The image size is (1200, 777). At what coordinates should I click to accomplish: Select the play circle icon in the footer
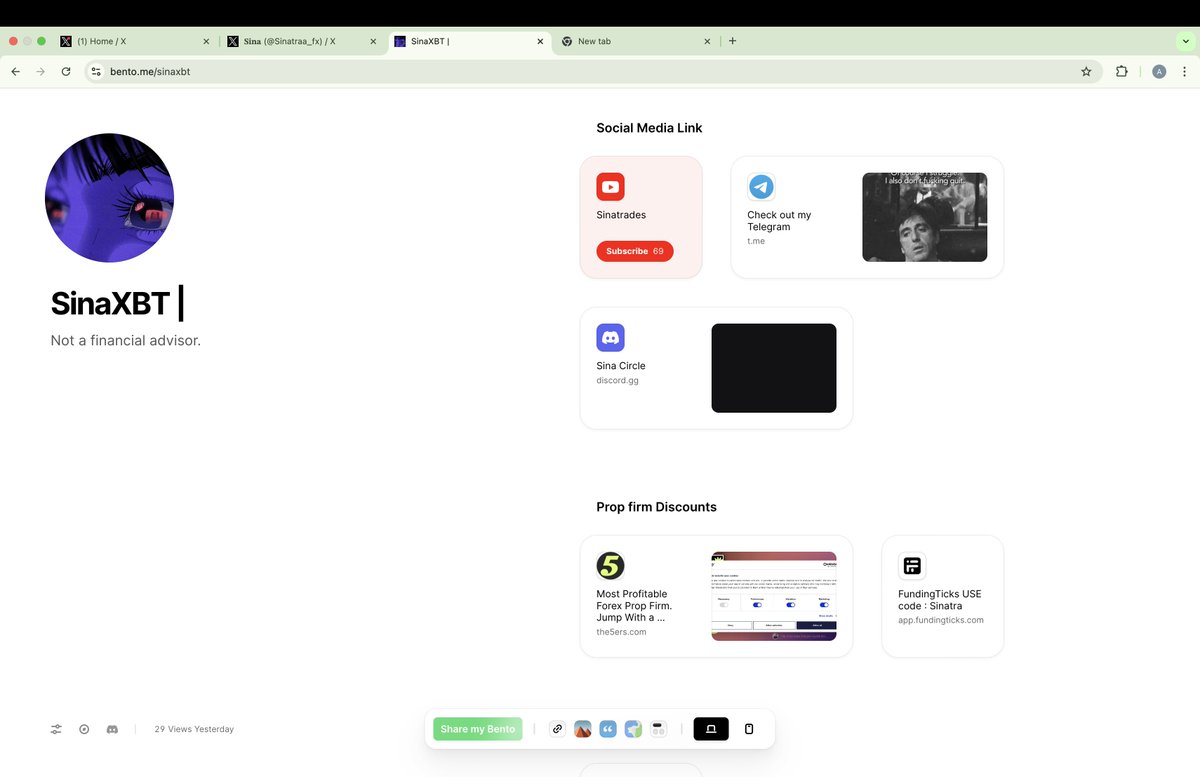pos(84,729)
